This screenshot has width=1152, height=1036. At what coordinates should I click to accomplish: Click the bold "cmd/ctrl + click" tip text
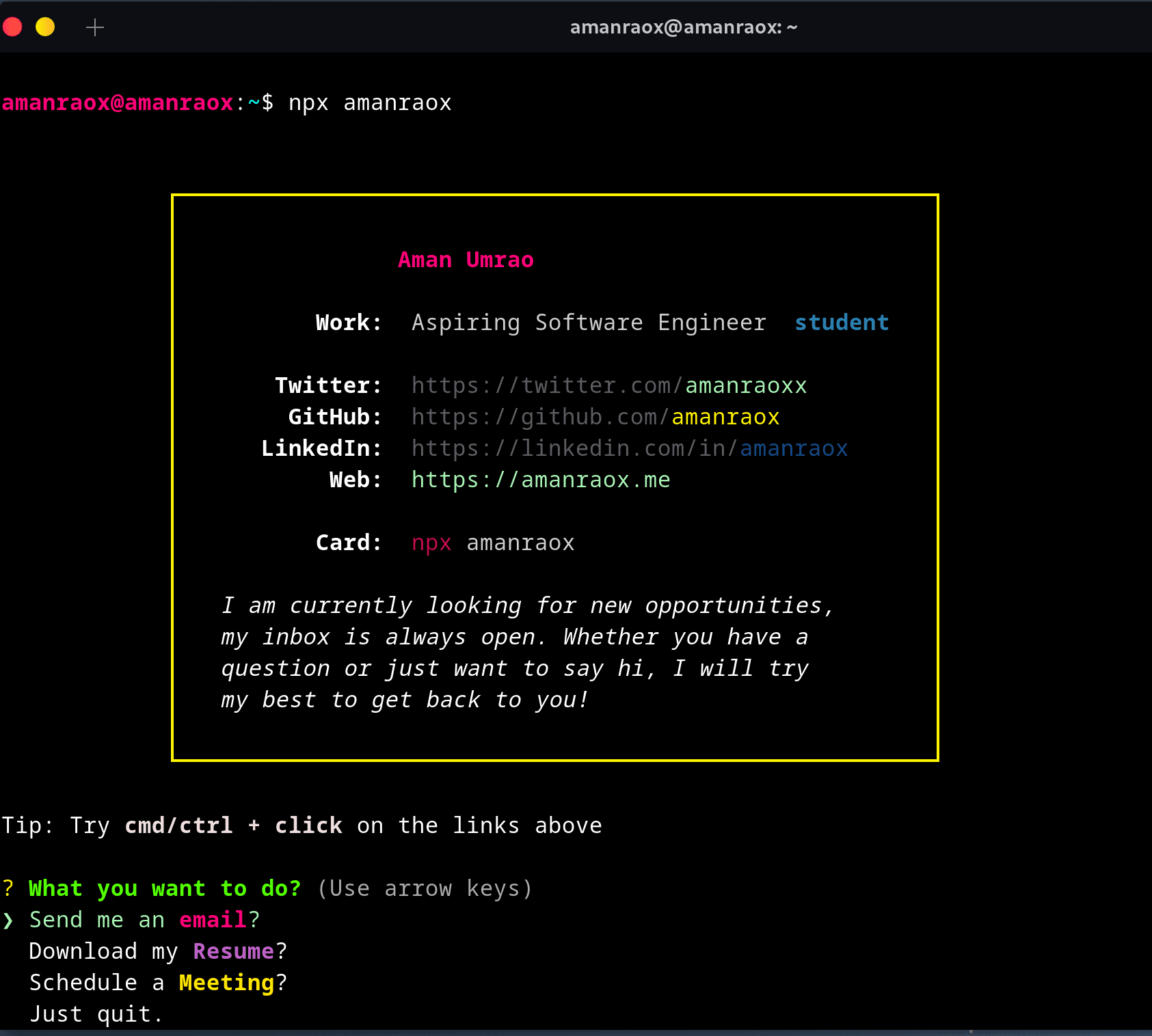(x=233, y=826)
